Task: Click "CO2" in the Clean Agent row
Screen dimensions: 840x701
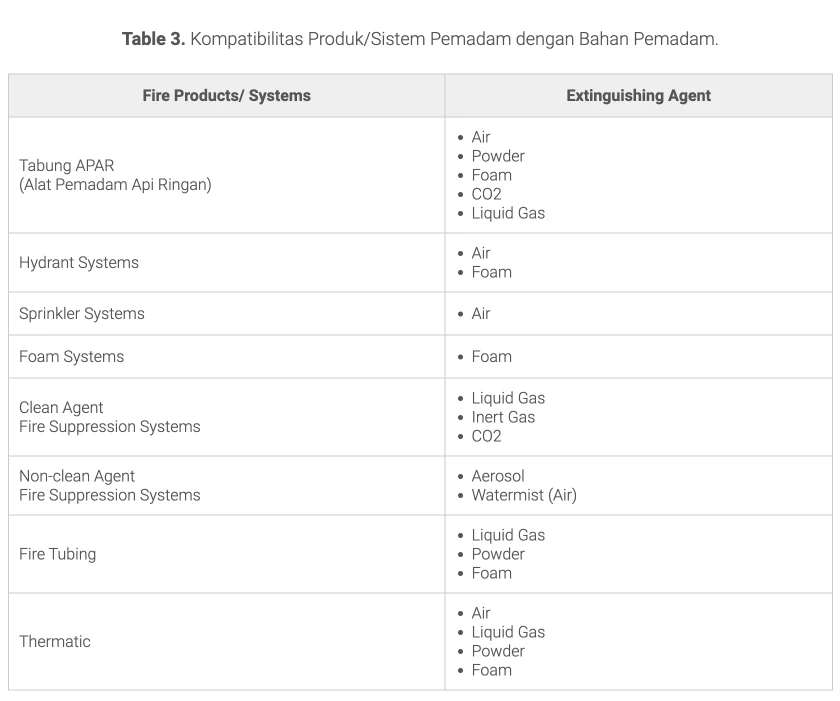Action: [x=486, y=436]
